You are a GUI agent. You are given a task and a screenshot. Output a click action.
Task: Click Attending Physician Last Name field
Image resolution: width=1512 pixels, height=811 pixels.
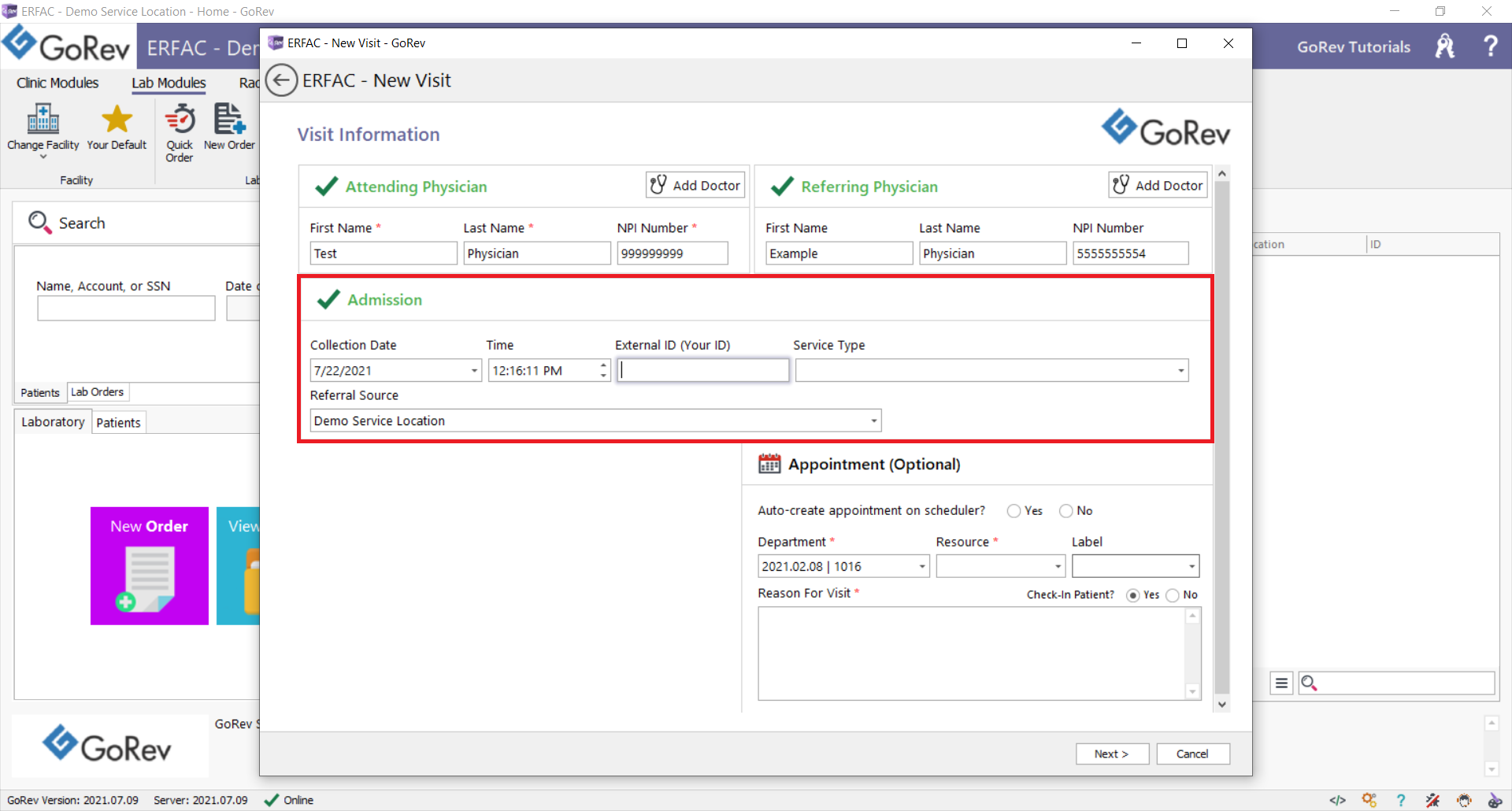pos(537,254)
